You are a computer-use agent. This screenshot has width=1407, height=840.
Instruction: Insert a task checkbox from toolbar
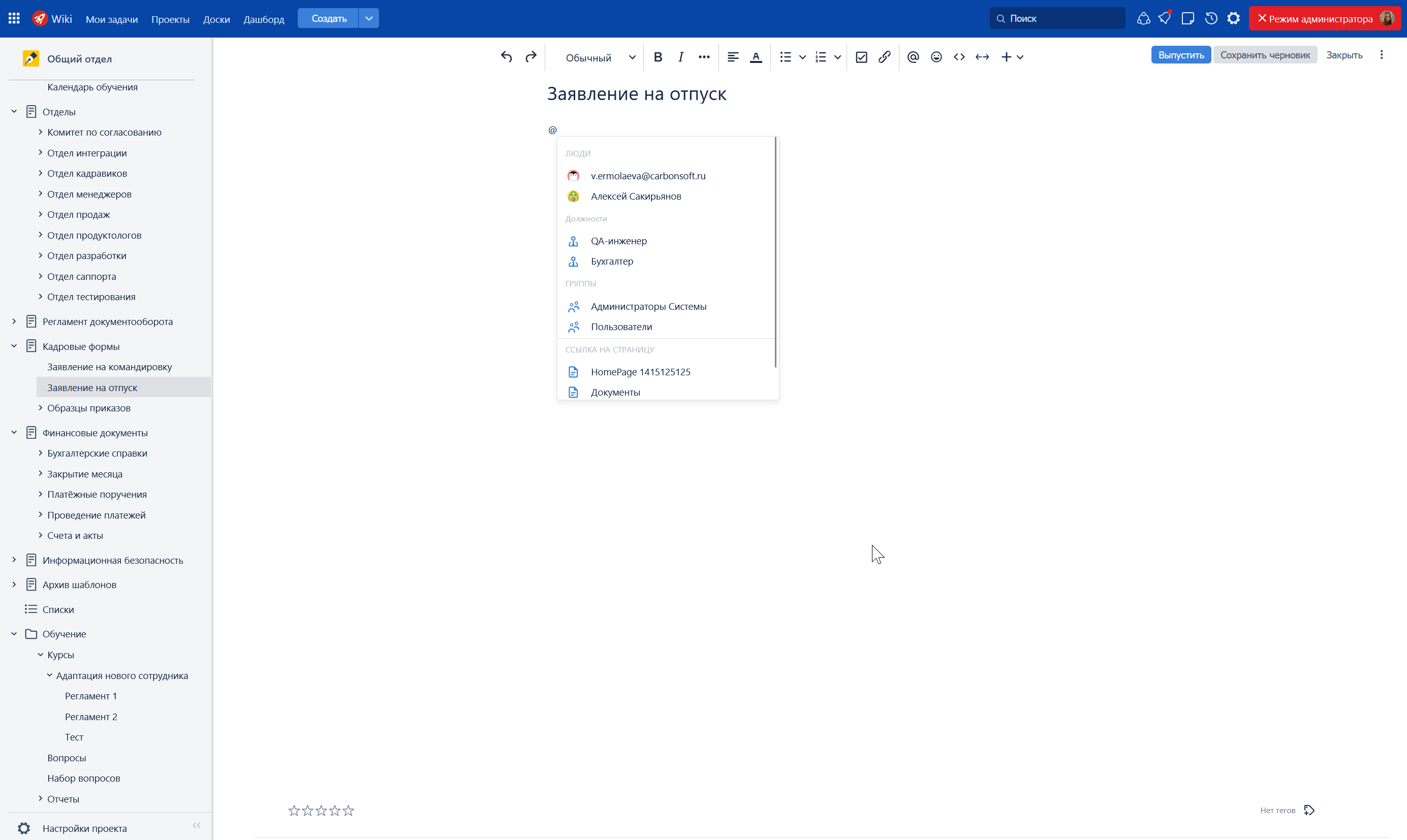[x=861, y=56]
